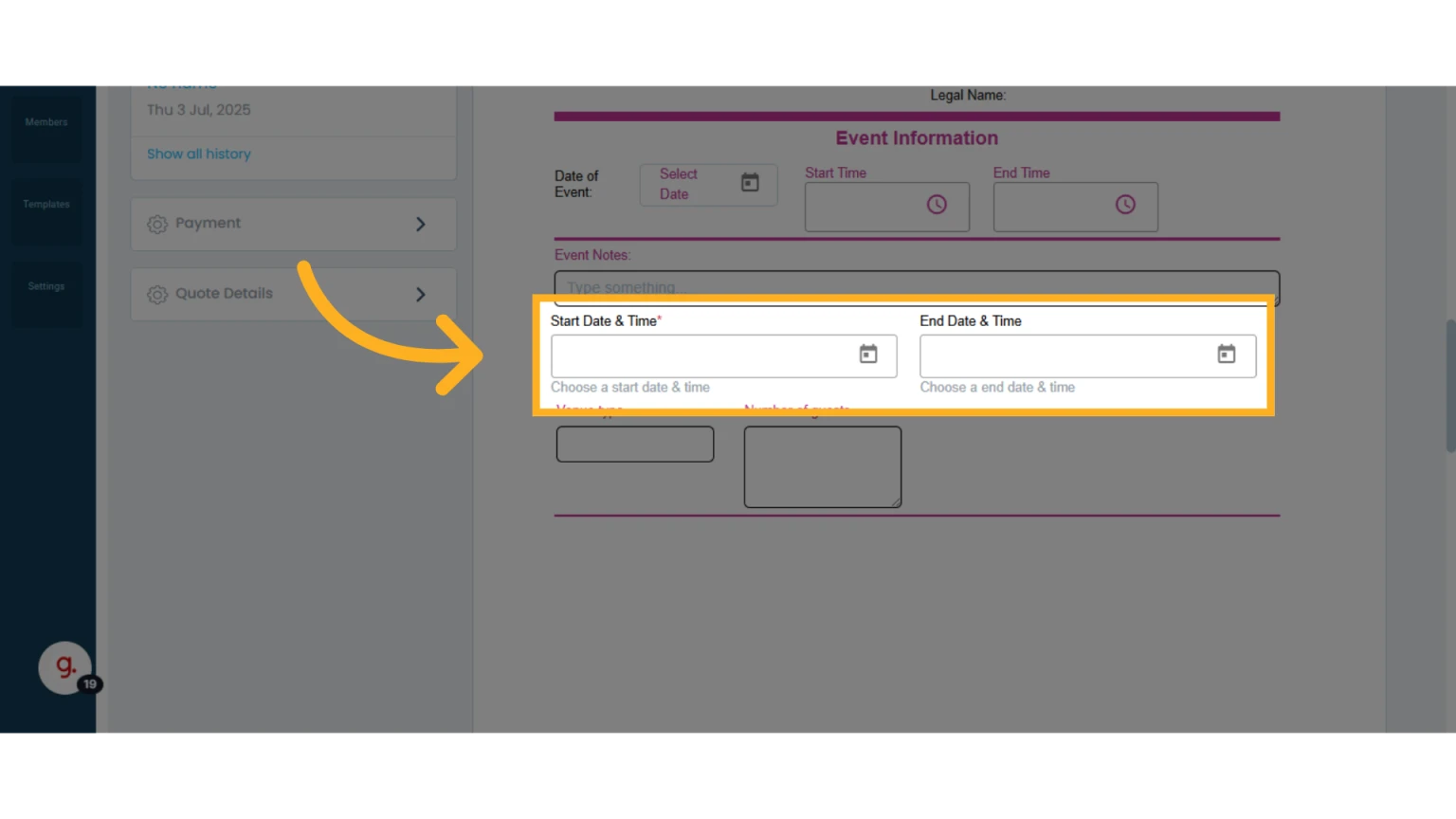Expand the Payment section chevron
This screenshot has height=819, width=1456.
click(x=421, y=225)
